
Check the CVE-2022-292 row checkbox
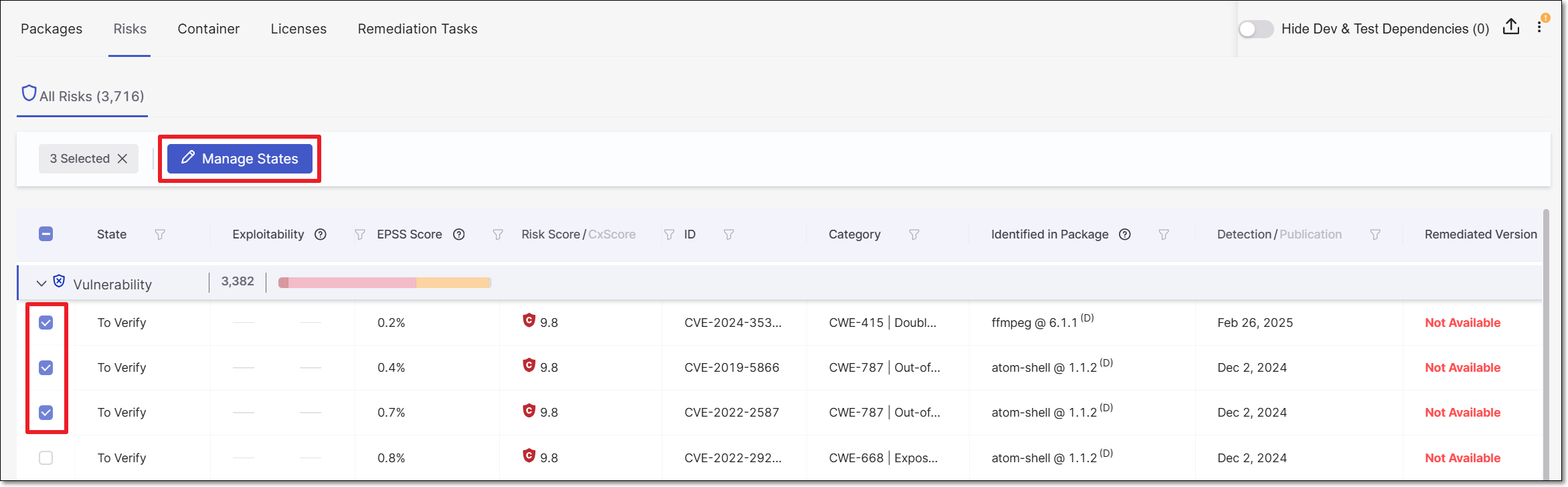[46, 458]
